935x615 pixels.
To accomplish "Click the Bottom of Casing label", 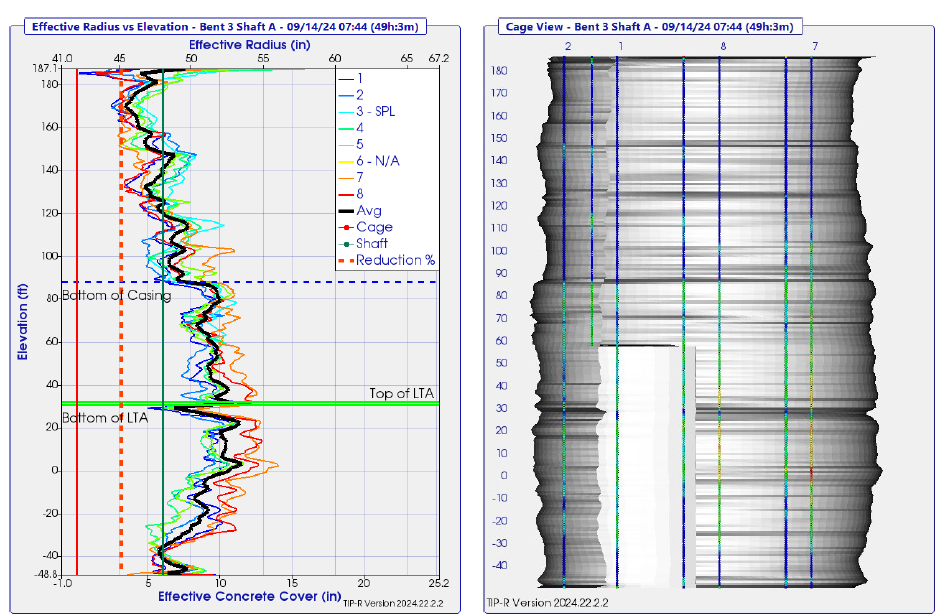I will (116, 295).
